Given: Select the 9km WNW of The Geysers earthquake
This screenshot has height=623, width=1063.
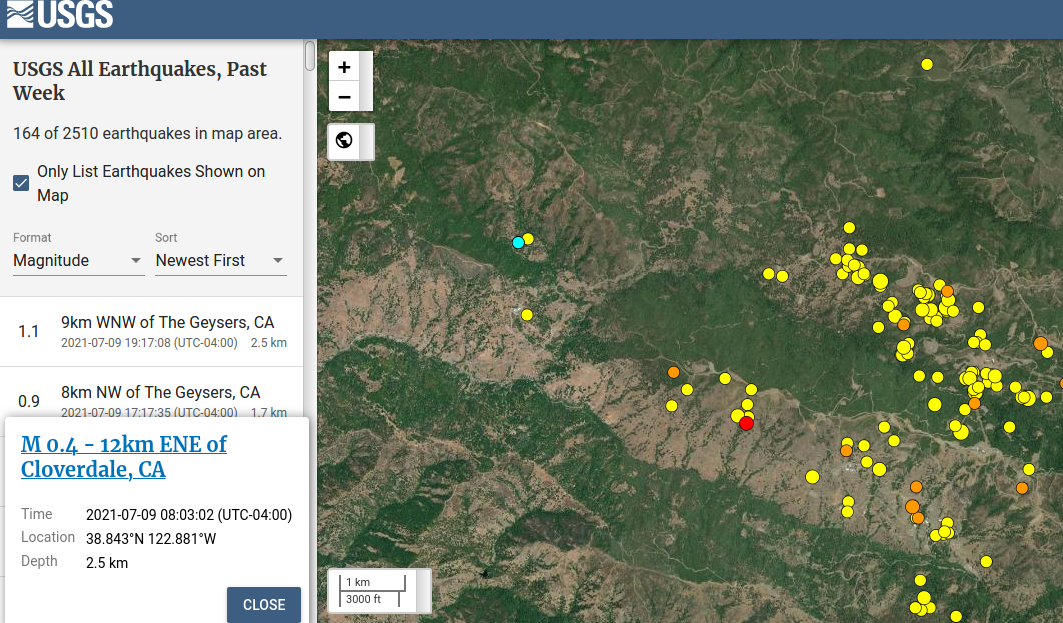Looking at the screenshot, I should click(x=151, y=331).
